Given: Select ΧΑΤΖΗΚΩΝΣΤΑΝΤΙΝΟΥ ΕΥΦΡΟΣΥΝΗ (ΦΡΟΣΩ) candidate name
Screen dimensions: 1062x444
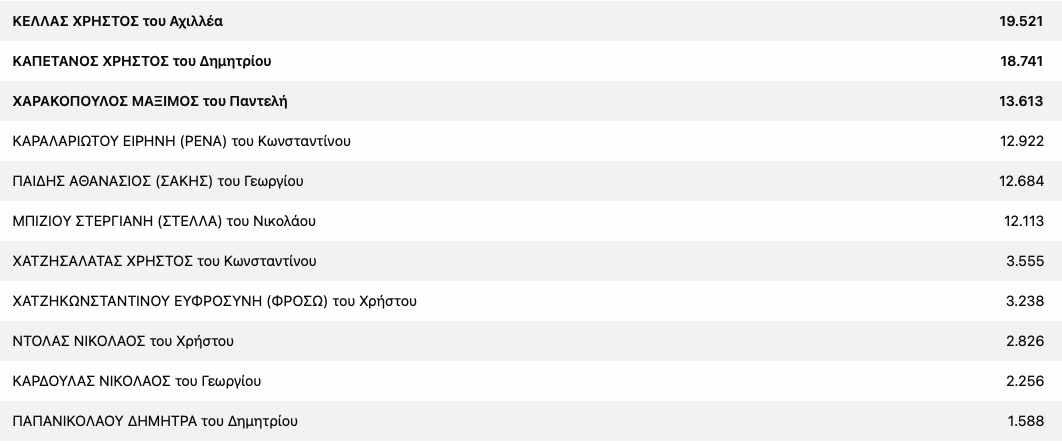Looking at the screenshot, I should pyautogui.click(x=214, y=301).
